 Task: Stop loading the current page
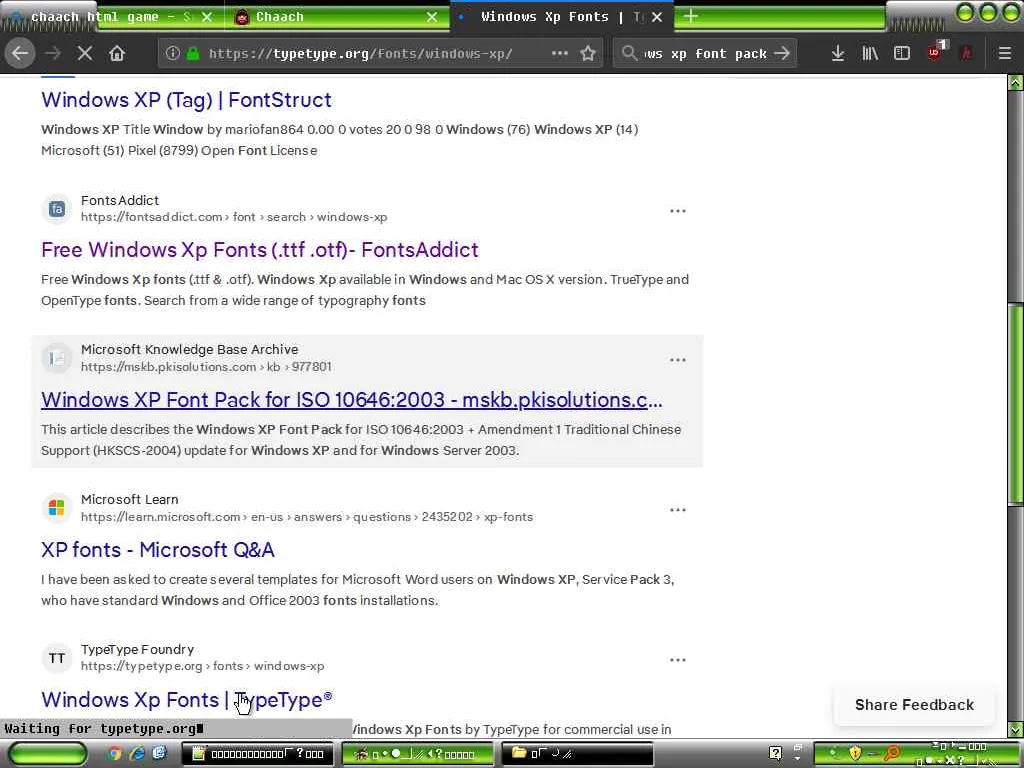click(x=85, y=54)
